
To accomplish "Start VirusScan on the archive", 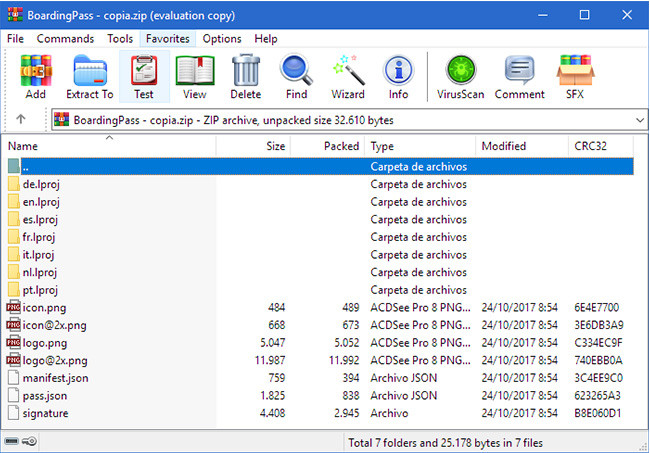I will (460, 76).
